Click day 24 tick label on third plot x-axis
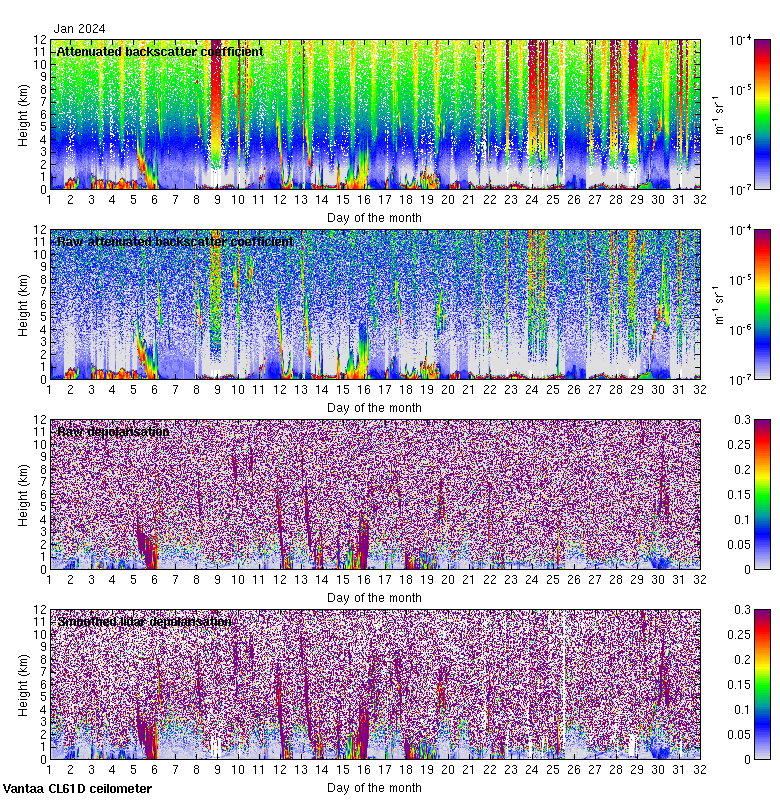The image size is (780, 800). pos(532,580)
